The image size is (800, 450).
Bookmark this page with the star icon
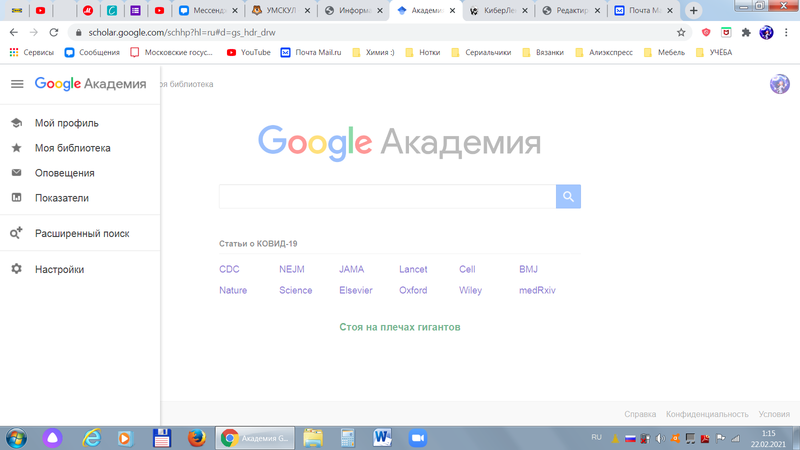click(681, 32)
